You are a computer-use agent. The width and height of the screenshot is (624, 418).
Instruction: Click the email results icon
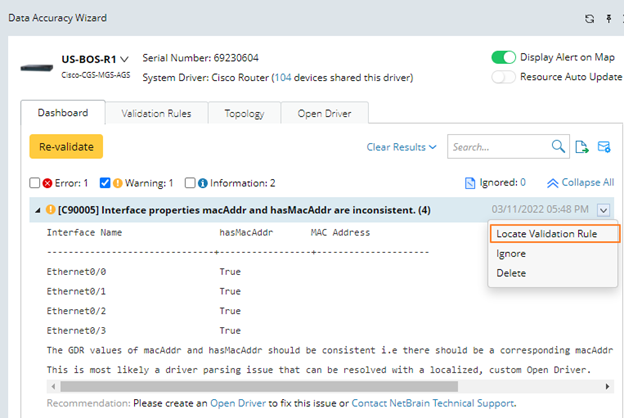(604, 146)
